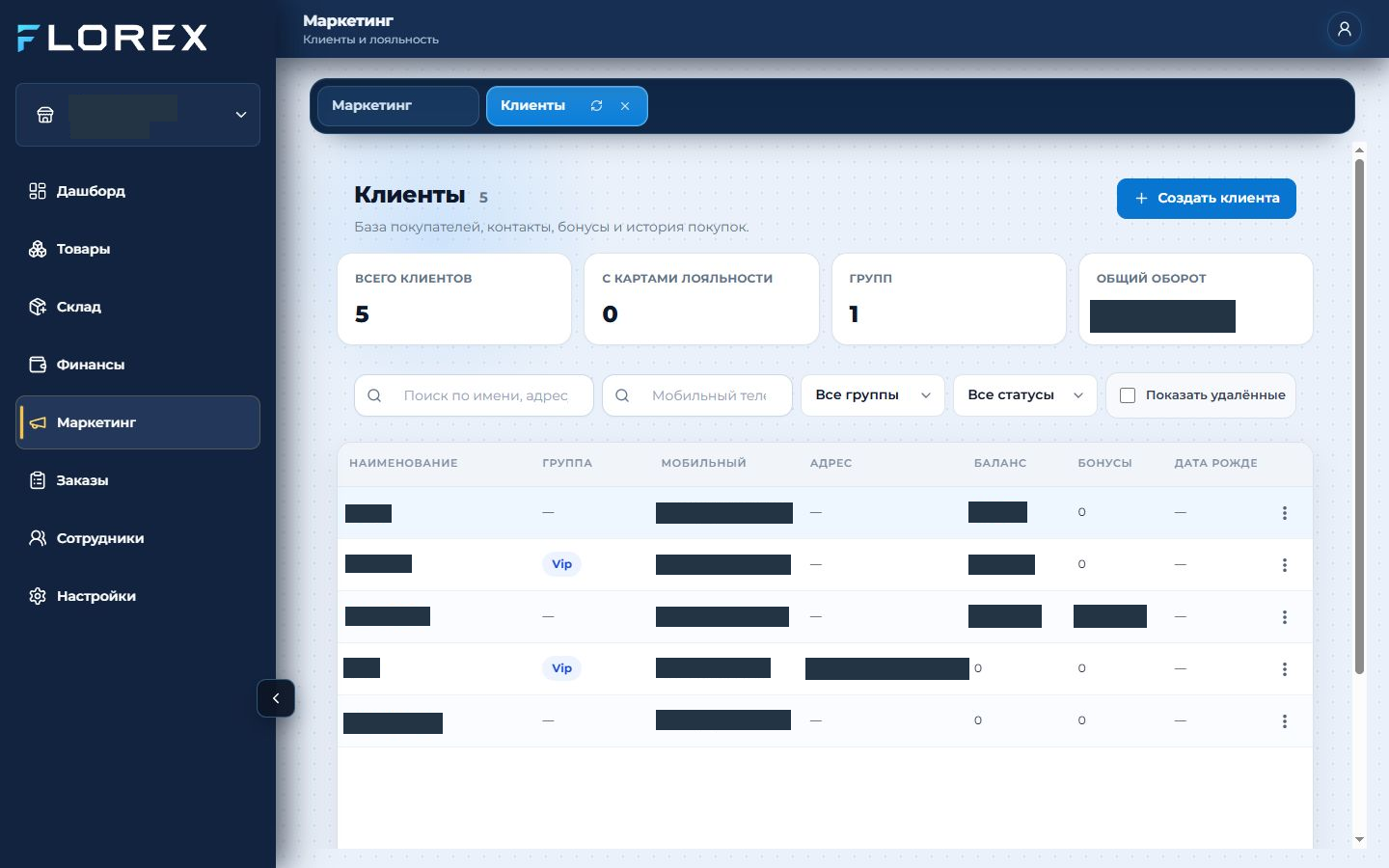Click the Товары icon in sidebar
Image resolution: width=1389 pixels, height=868 pixels.
point(38,249)
